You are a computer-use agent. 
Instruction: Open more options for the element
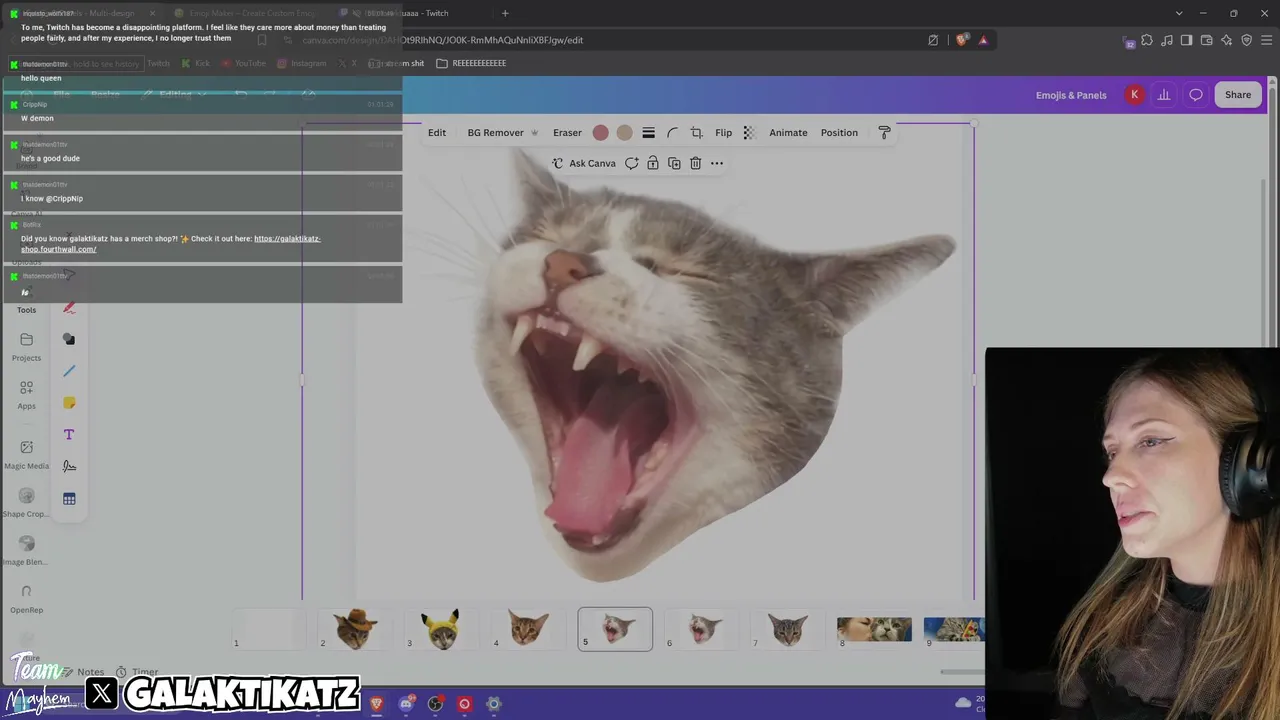(x=716, y=163)
